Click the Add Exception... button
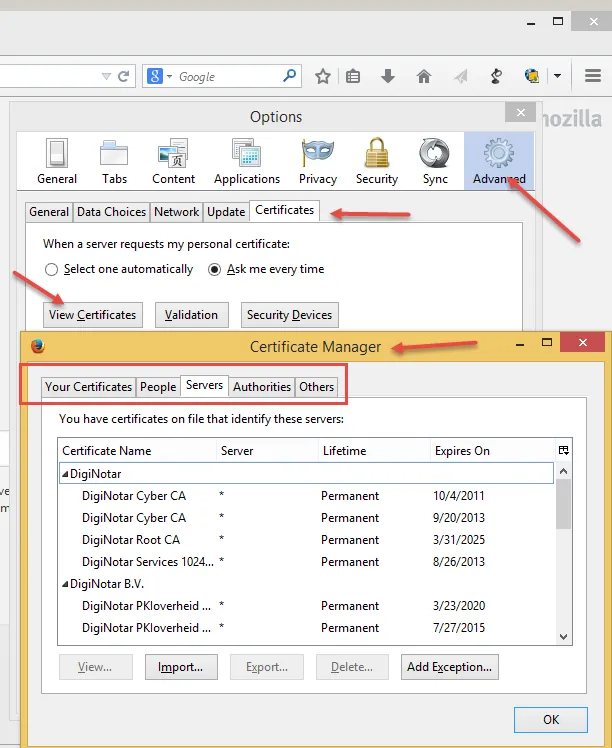The height and width of the screenshot is (748, 612). [x=449, y=667]
